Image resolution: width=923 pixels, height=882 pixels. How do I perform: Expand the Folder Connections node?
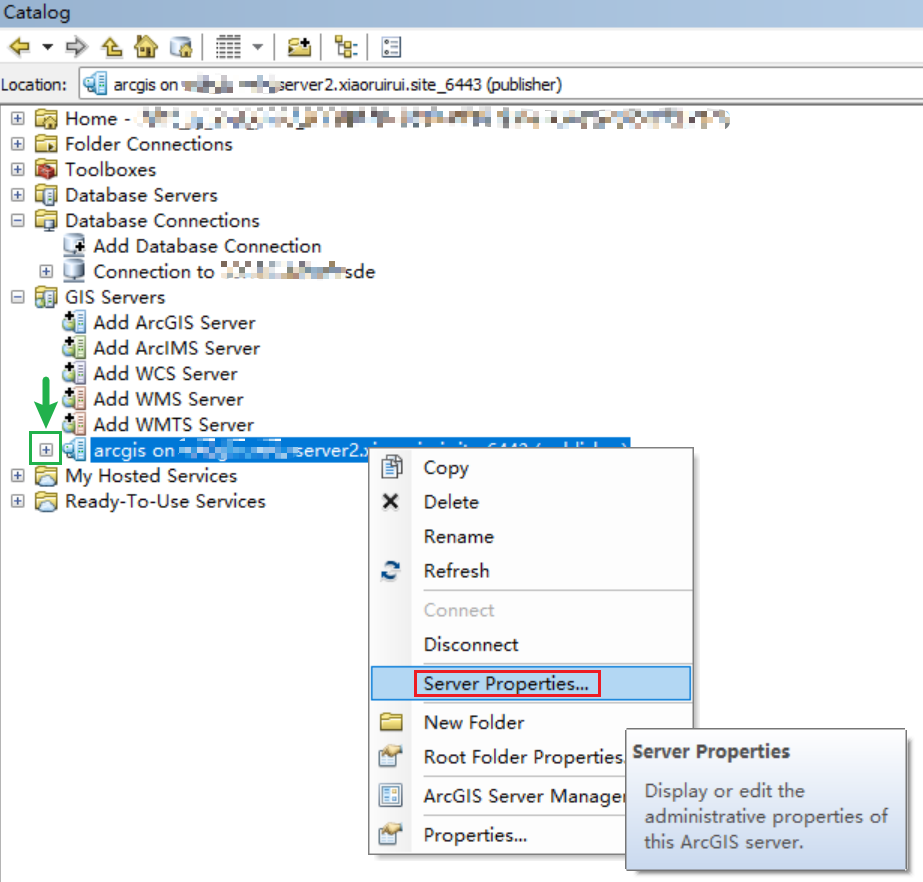18,144
